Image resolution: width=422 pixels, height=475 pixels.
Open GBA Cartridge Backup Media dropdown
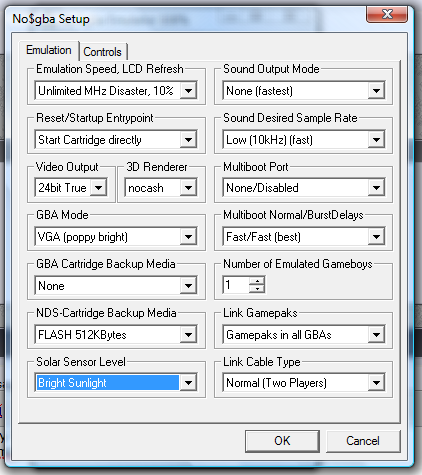click(116, 285)
